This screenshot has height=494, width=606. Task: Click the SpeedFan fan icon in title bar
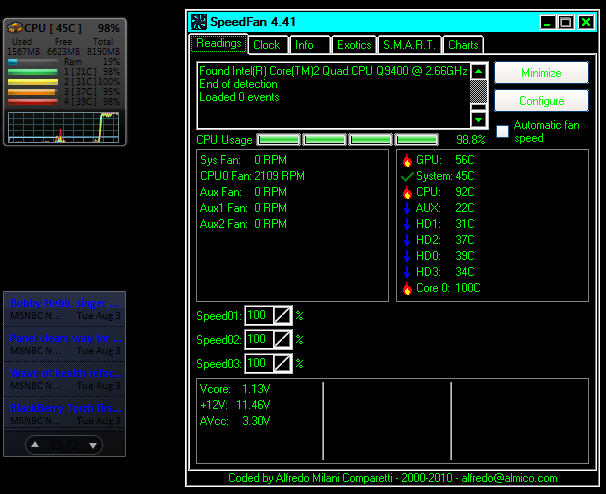point(199,22)
